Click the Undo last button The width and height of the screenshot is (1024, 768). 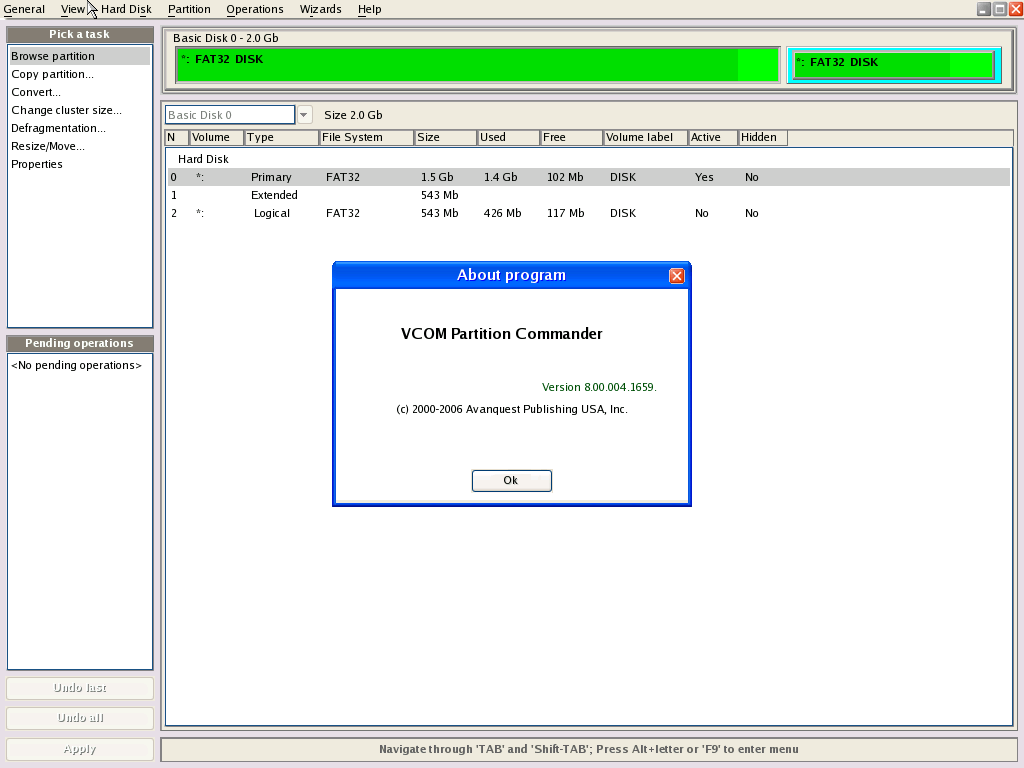point(80,688)
